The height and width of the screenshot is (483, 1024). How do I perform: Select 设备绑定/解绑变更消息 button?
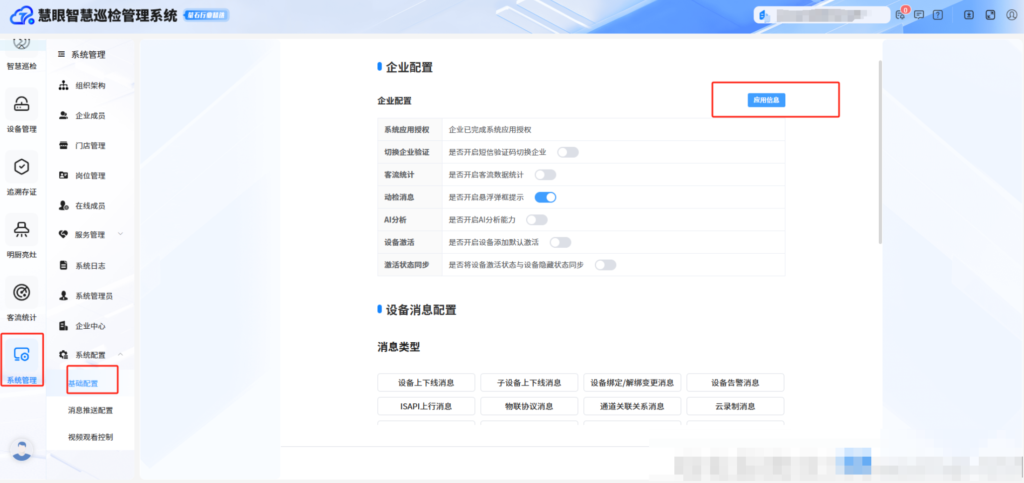(632, 382)
